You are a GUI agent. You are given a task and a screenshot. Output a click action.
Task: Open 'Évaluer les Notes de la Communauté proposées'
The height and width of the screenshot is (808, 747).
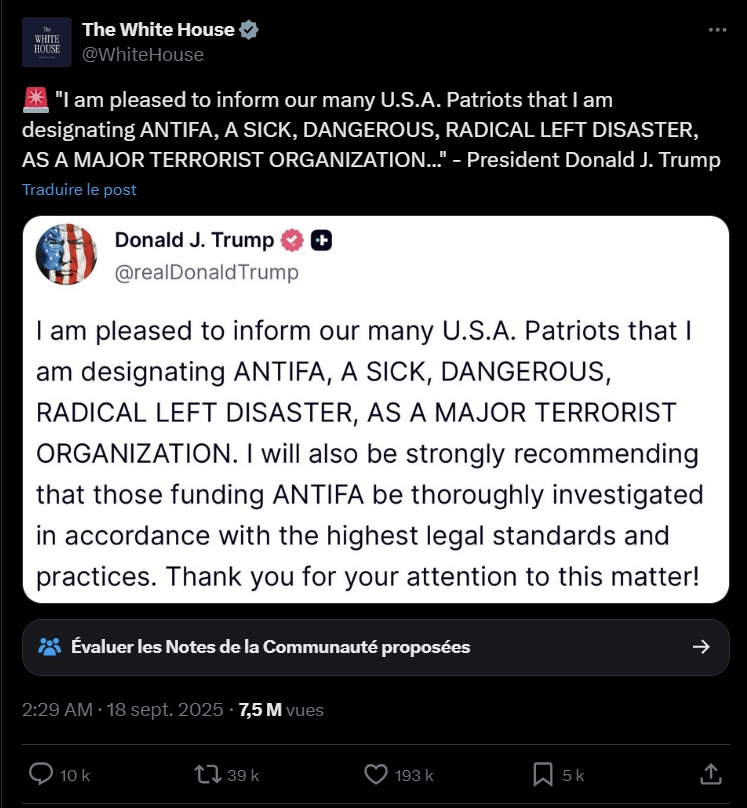(270, 646)
